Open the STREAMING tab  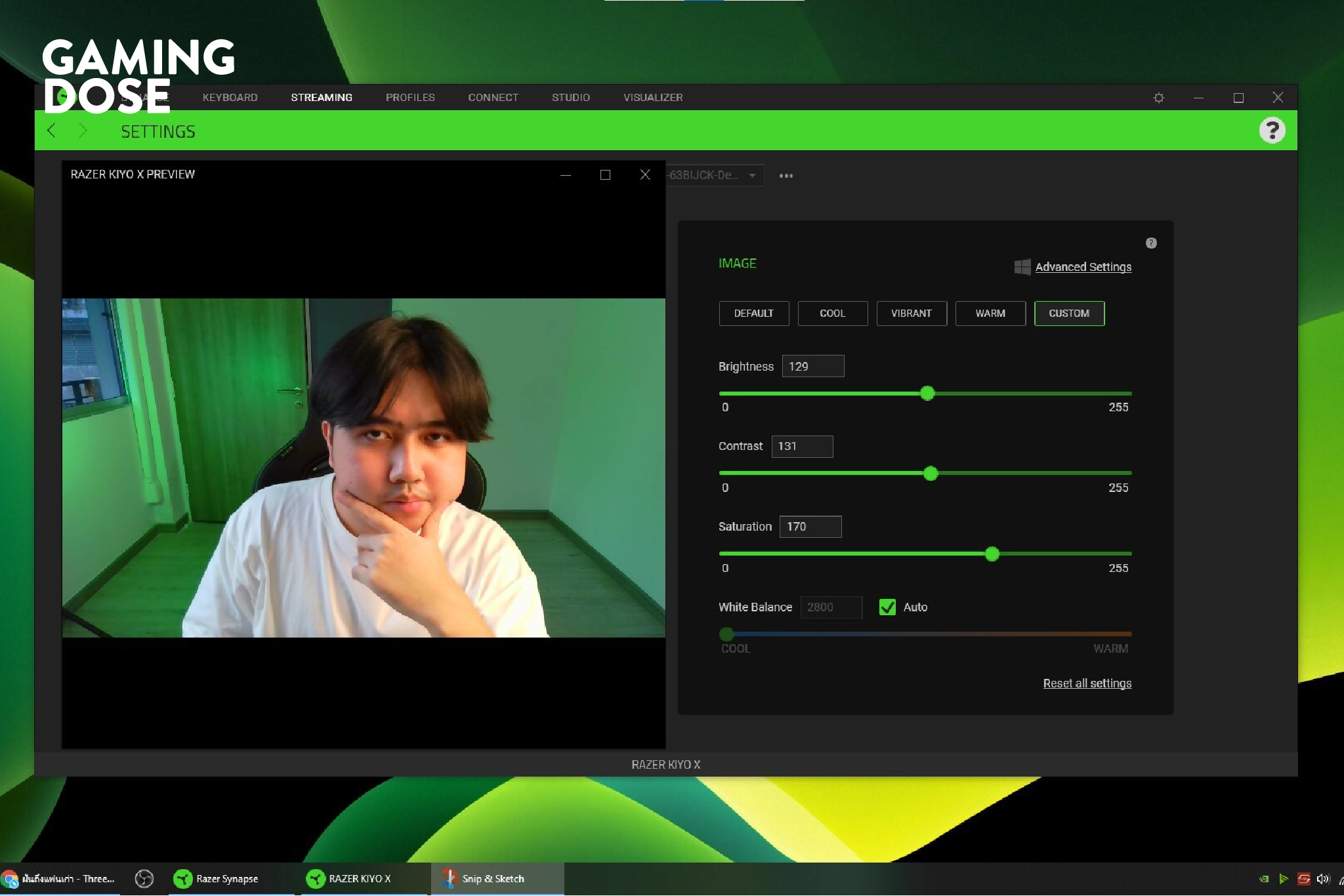[x=322, y=98]
